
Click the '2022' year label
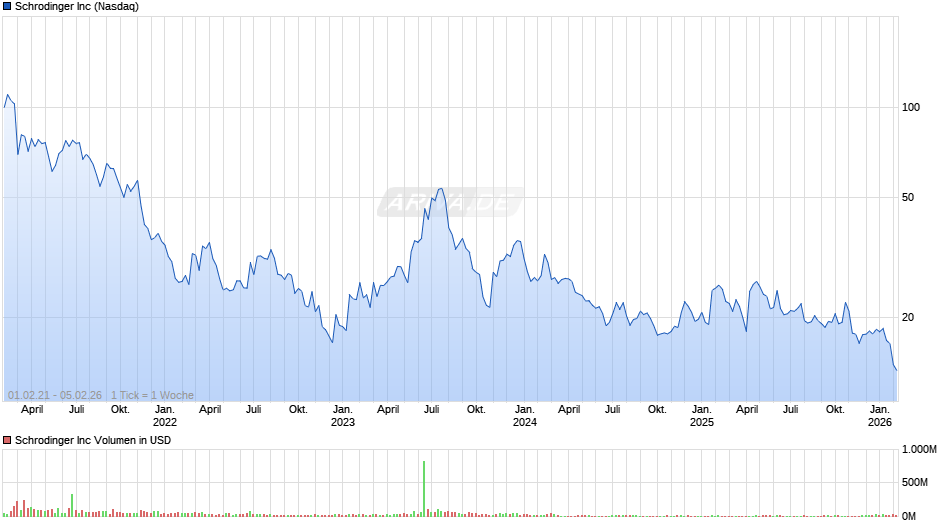point(165,422)
